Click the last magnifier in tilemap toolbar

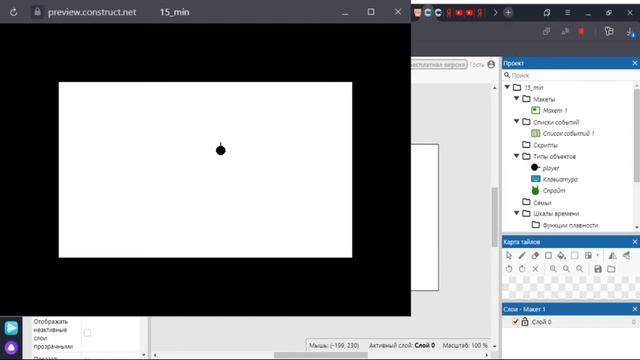click(580, 269)
